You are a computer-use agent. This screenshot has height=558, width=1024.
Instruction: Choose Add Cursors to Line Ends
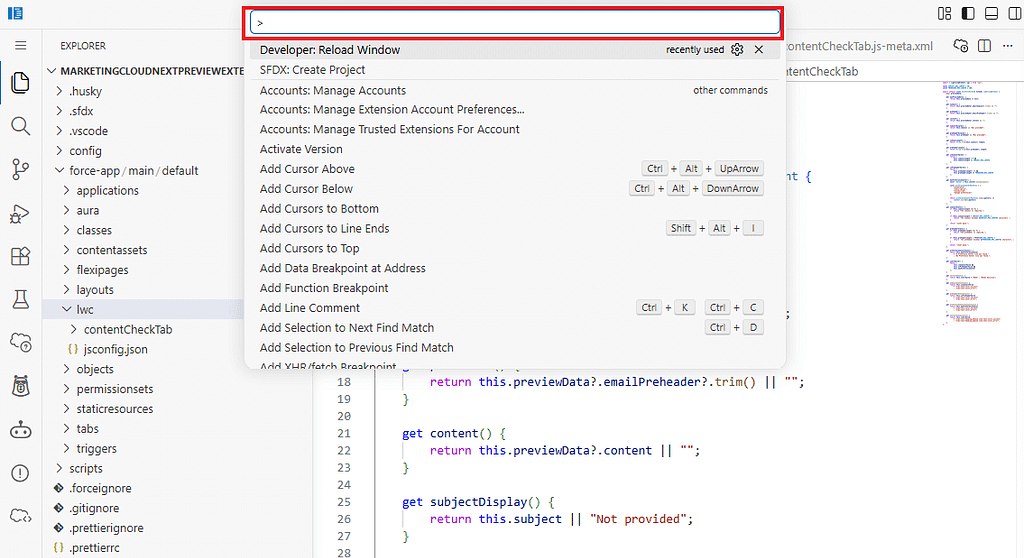tap(515, 228)
